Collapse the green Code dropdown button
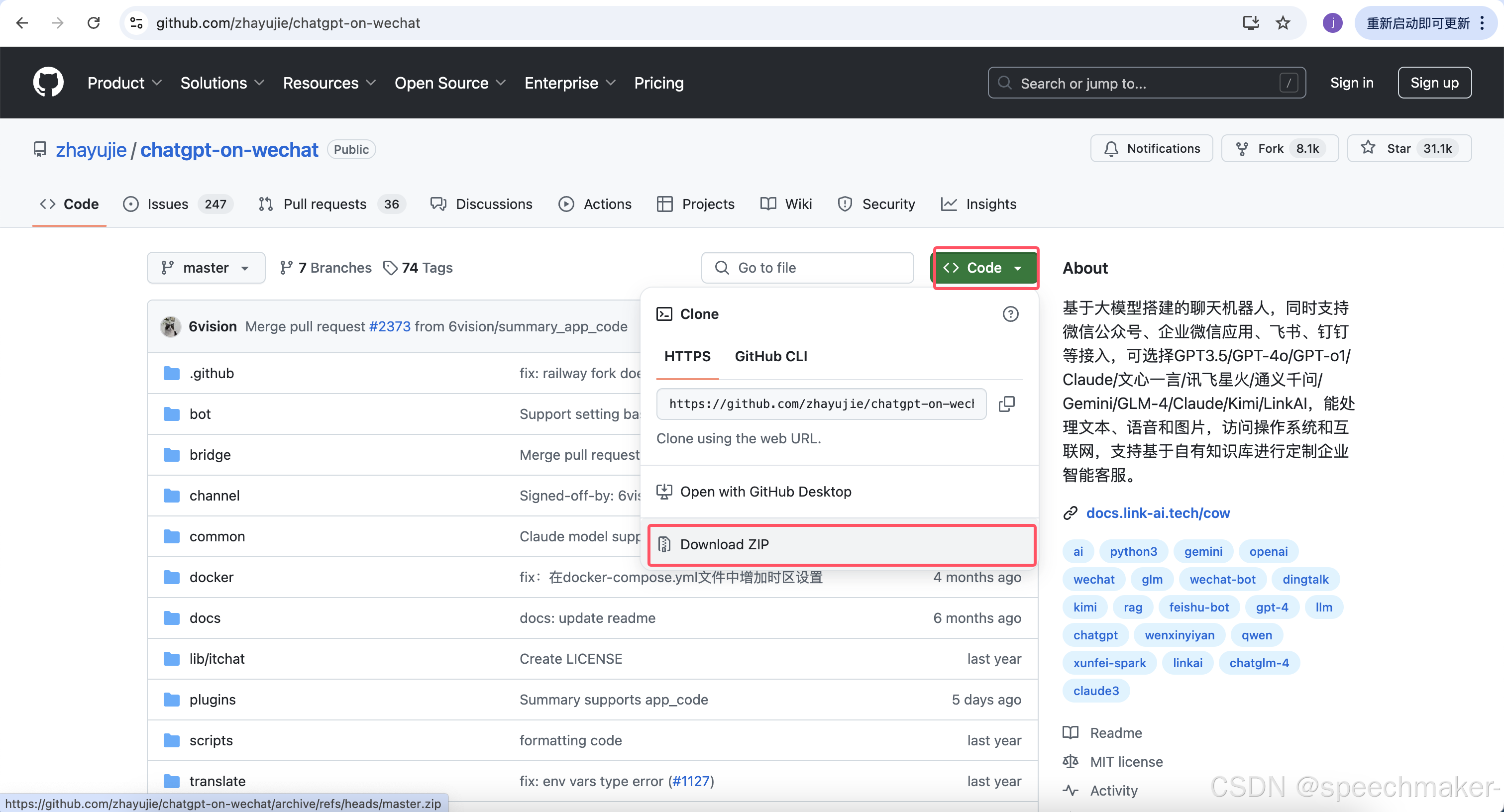1504x812 pixels. pyautogui.click(x=984, y=267)
